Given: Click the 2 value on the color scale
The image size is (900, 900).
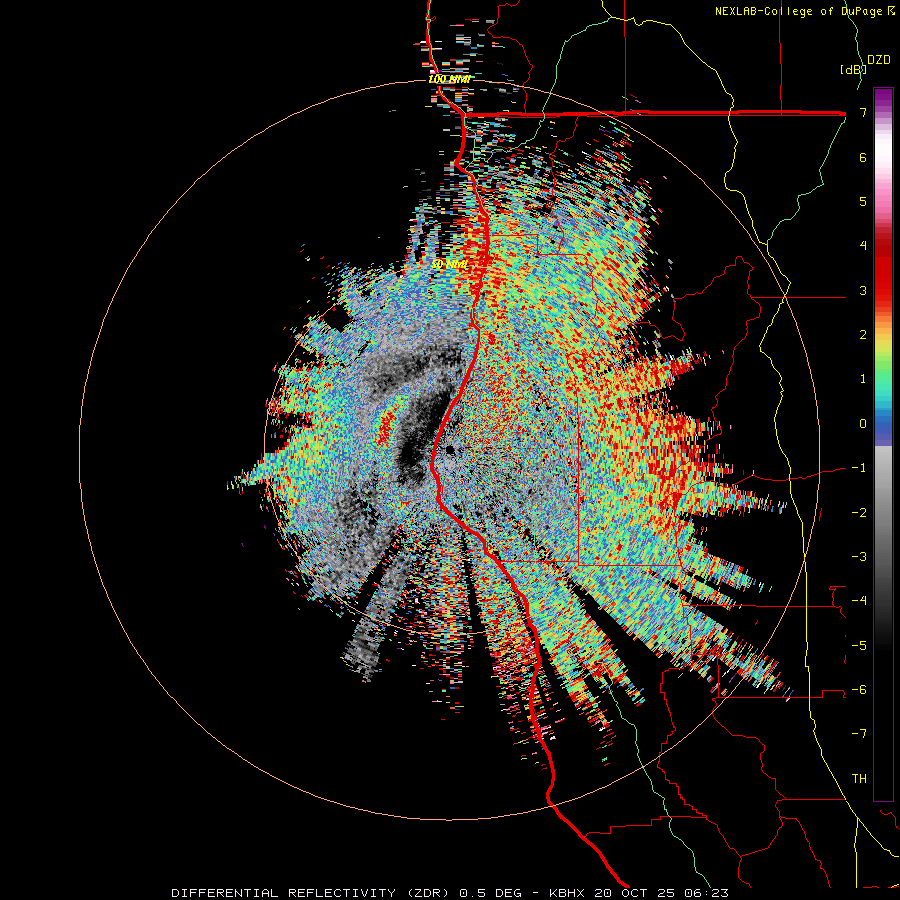Looking at the screenshot, I should (863, 335).
